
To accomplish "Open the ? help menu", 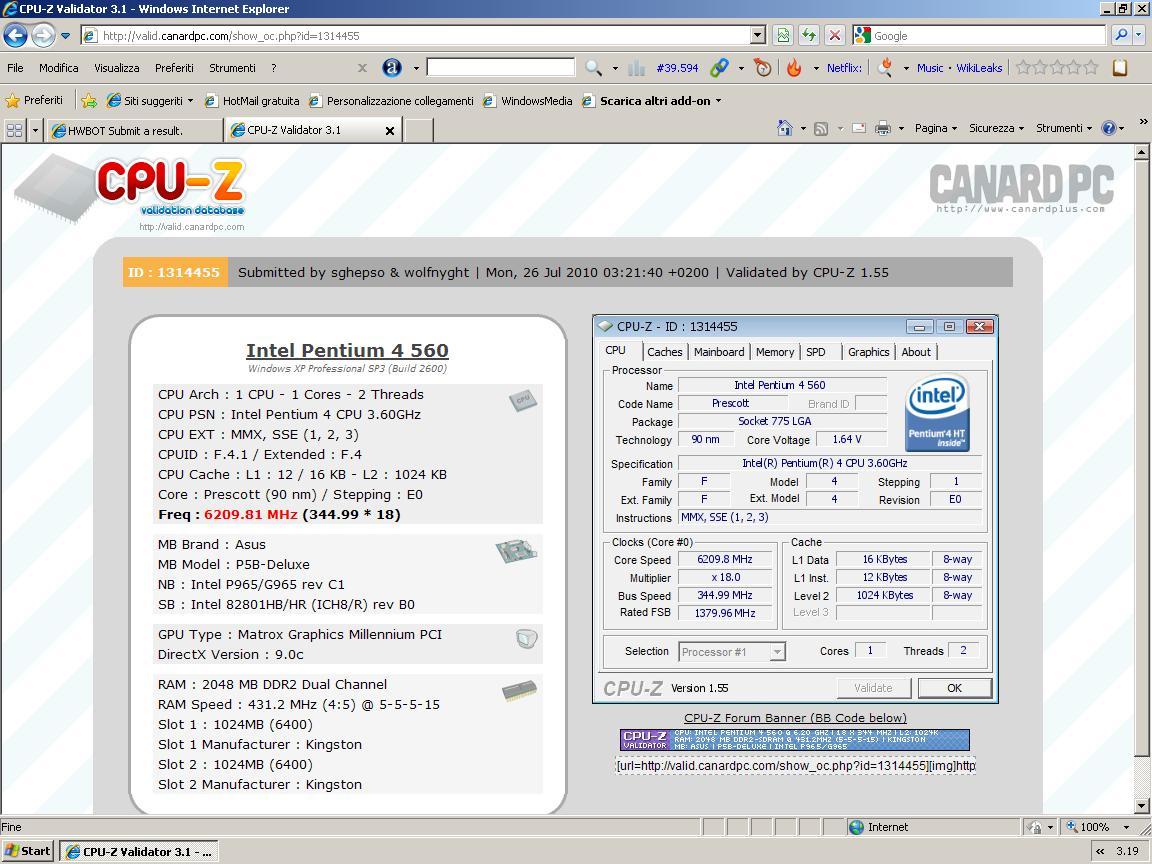I will (273, 68).
